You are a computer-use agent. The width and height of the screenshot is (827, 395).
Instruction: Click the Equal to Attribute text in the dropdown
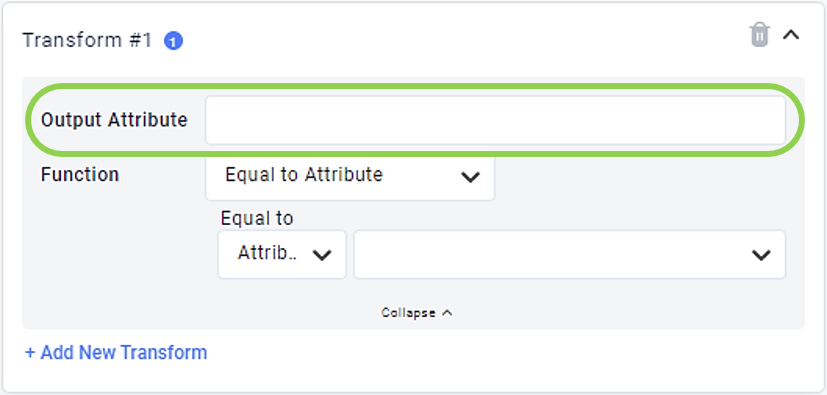(304, 175)
